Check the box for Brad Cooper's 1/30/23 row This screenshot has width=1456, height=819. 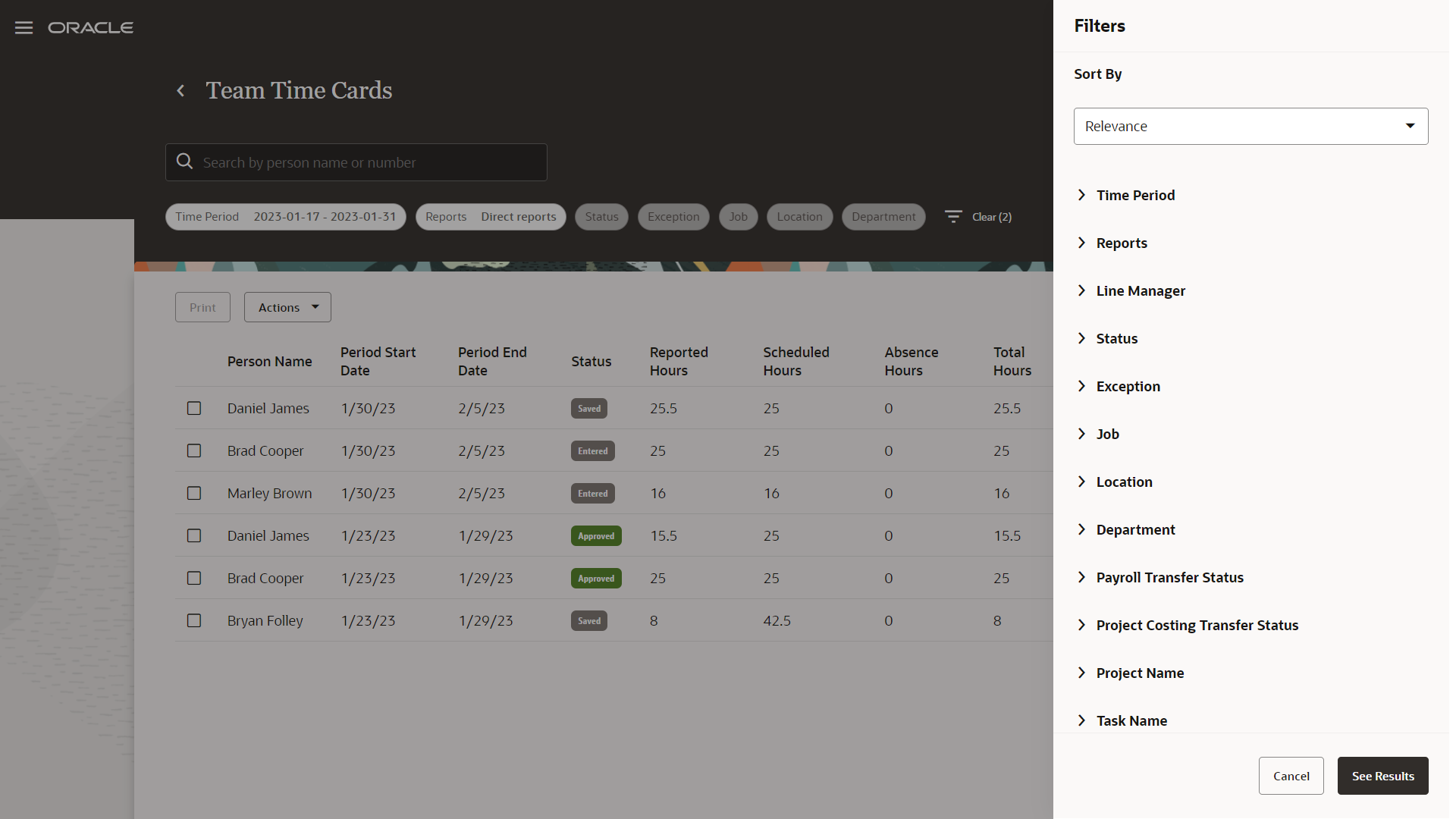coord(194,451)
